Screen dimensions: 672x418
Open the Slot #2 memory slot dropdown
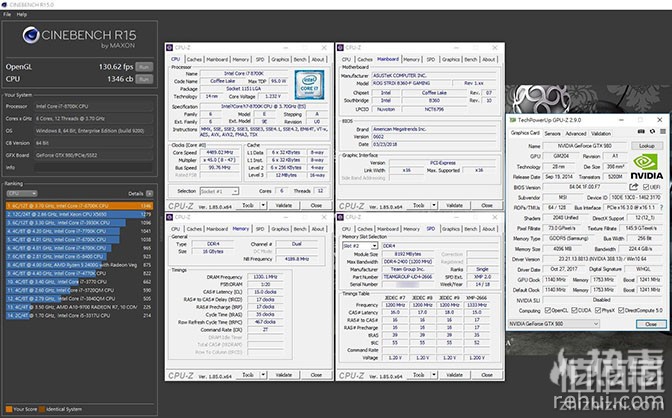pyautogui.click(x=360, y=246)
